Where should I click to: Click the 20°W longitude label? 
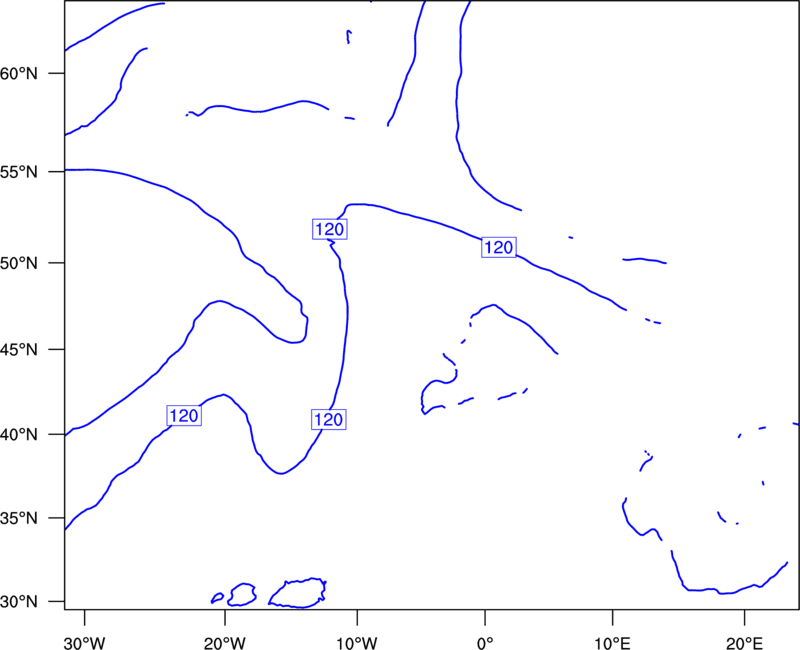[x=225, y=643]
